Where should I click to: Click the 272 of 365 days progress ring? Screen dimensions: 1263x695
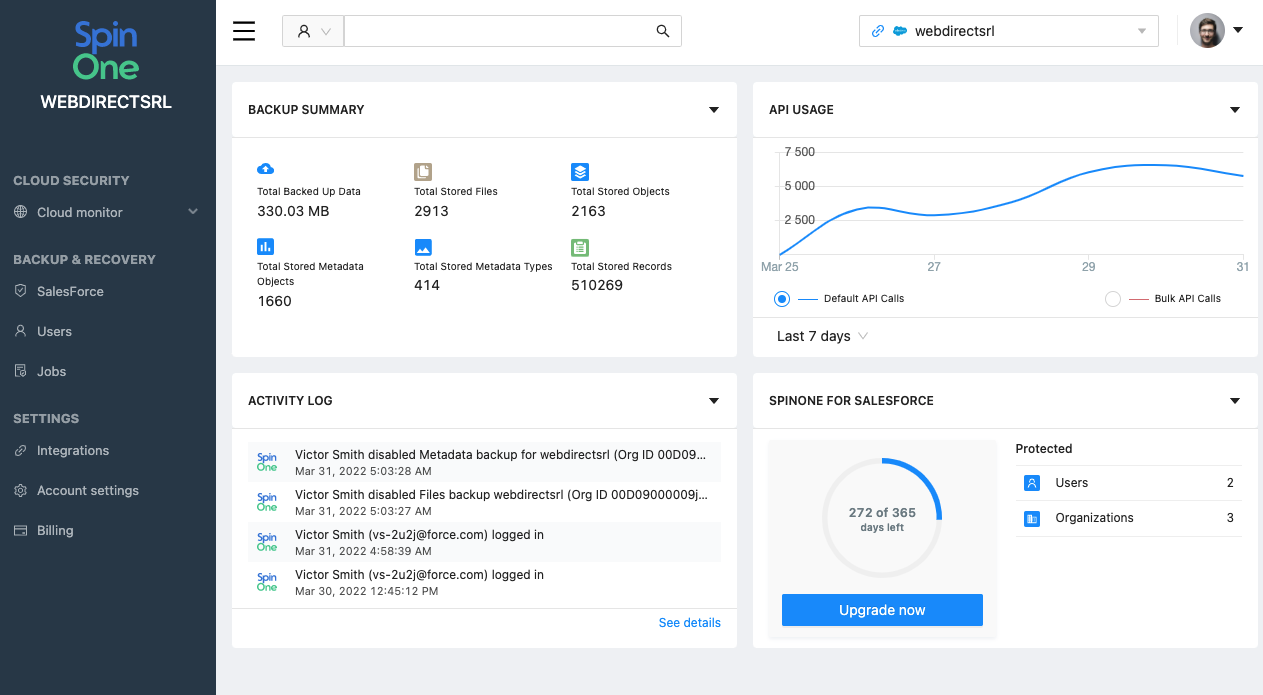click(x=882, y=518)
